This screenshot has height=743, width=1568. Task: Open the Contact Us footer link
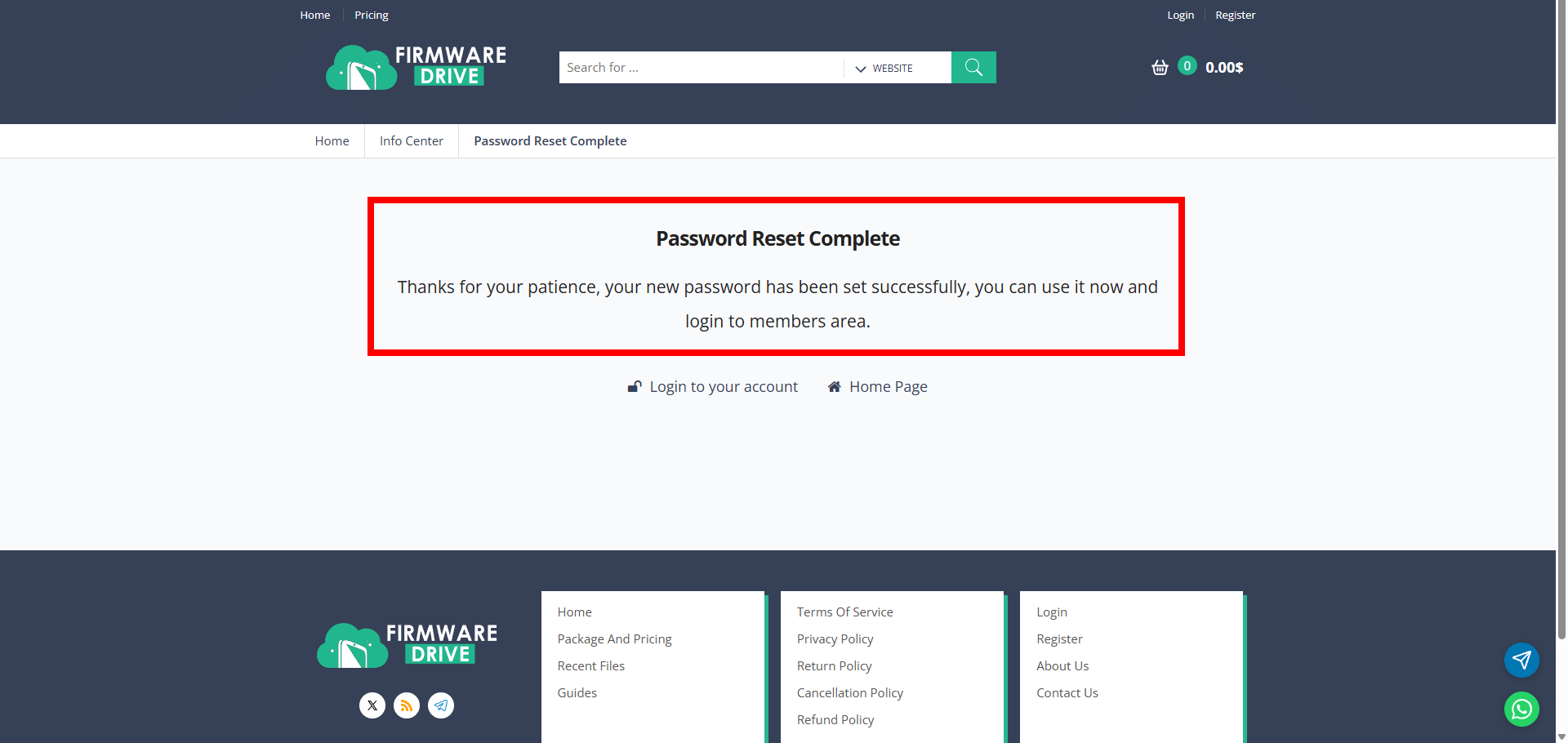(x=1067, y=692)
